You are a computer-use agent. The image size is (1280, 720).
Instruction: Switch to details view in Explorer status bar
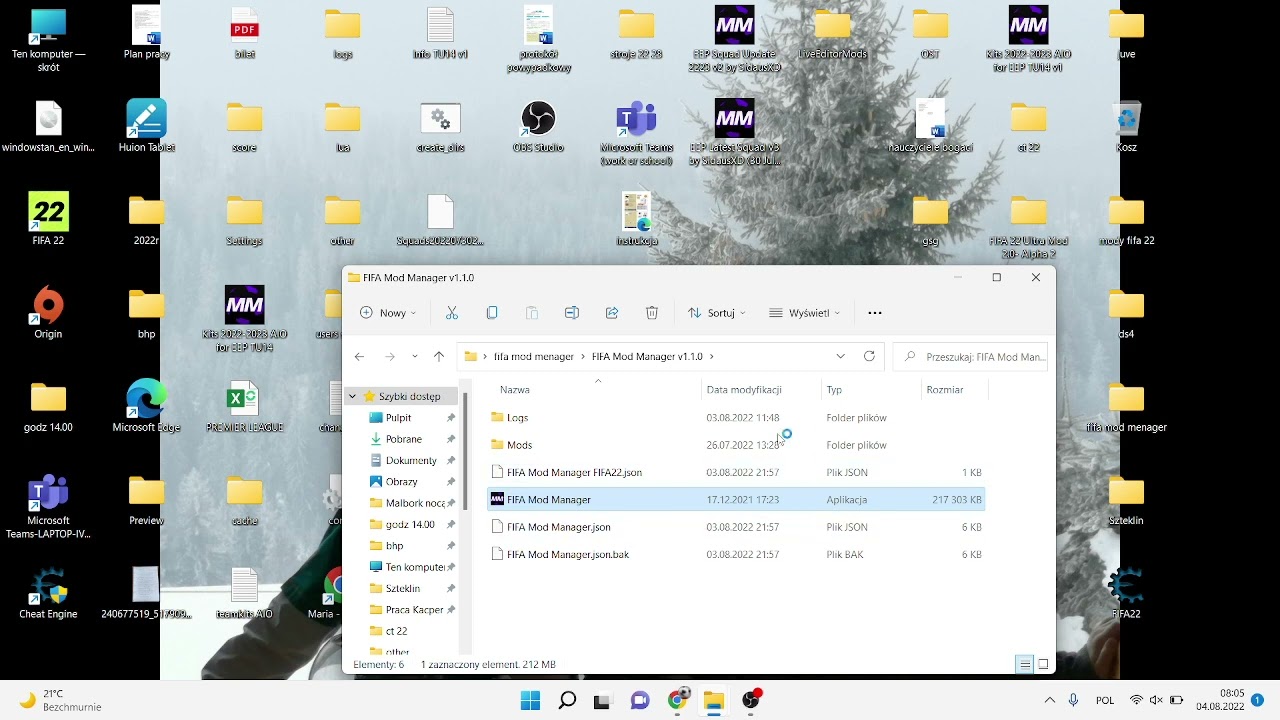coord(1024,664)
